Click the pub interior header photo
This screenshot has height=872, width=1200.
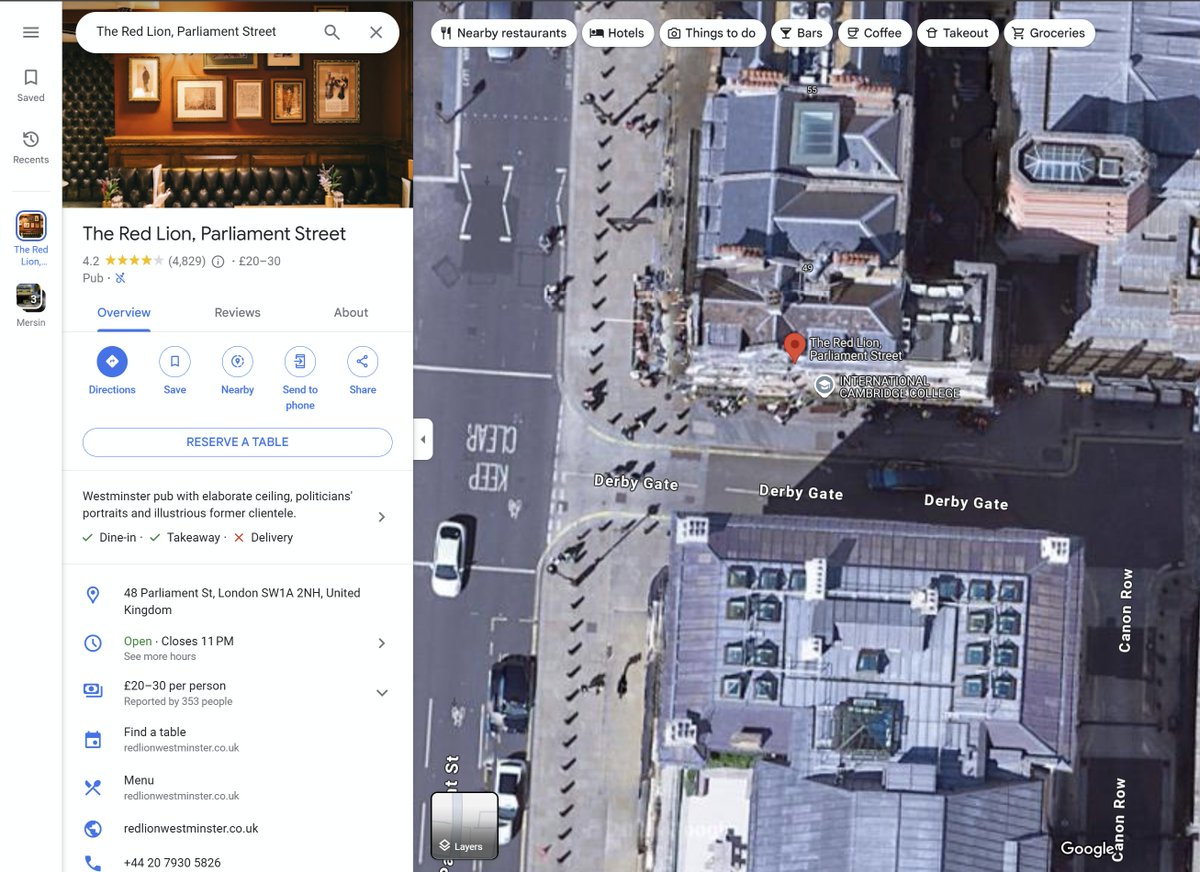tap(237, 131)
